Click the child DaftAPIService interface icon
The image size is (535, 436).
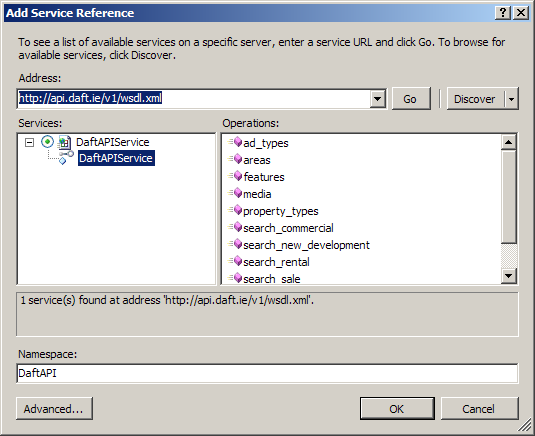coord(66,158)
